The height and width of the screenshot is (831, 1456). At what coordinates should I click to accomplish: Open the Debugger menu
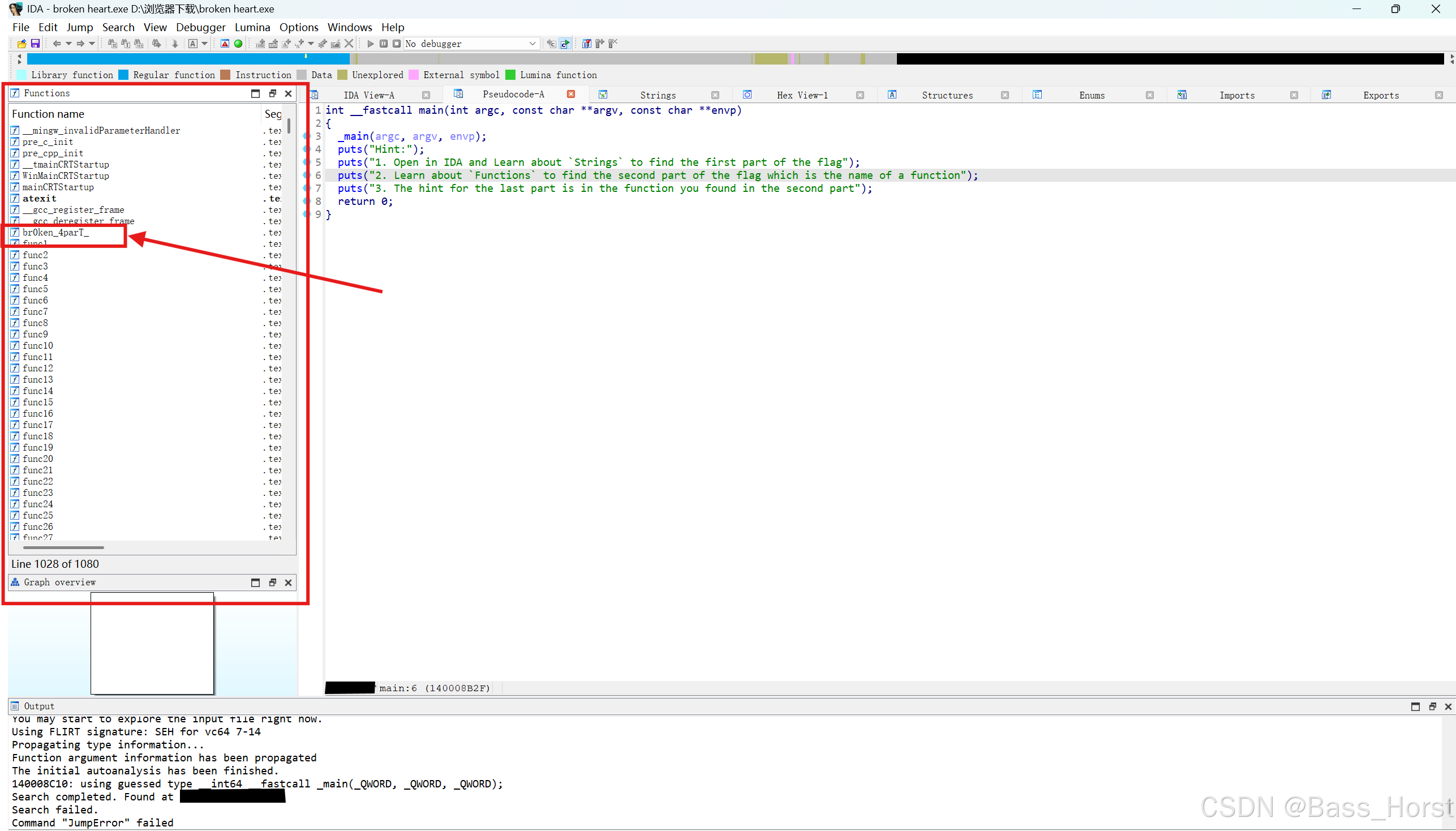[x=200, y=27]
